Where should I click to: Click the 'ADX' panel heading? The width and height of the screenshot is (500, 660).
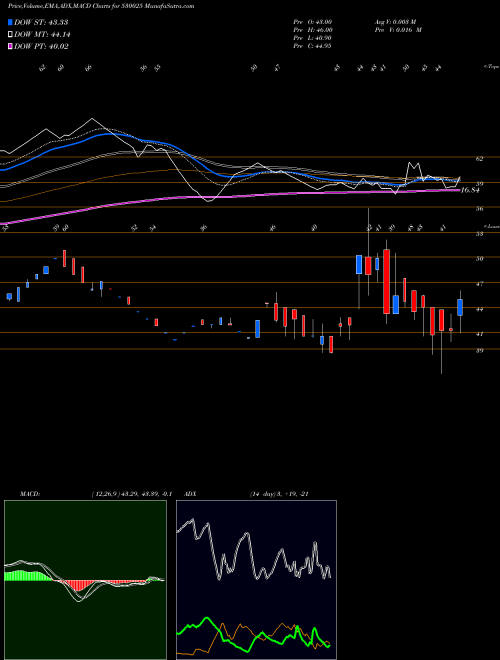point(190,494)
